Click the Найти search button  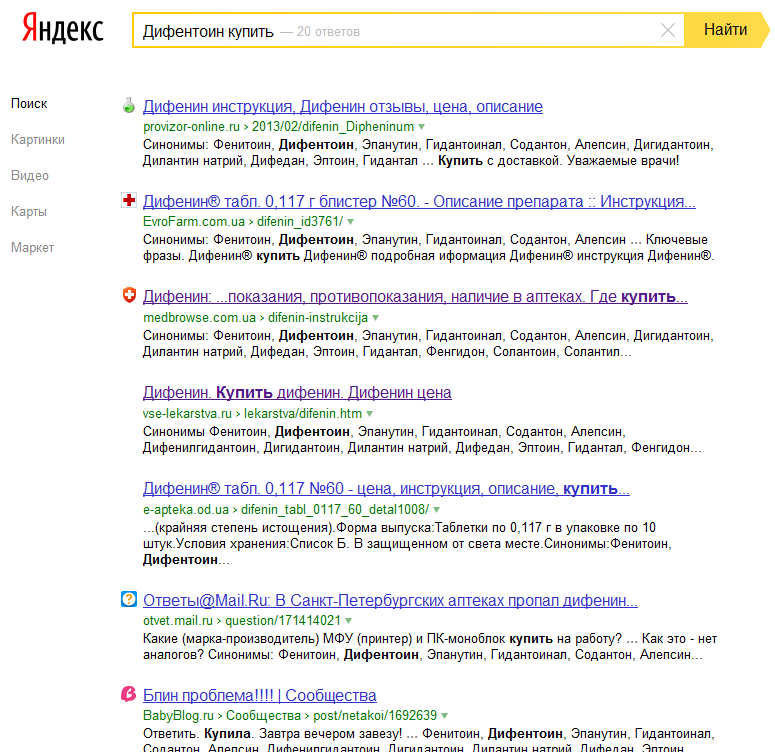click(726, 30)
